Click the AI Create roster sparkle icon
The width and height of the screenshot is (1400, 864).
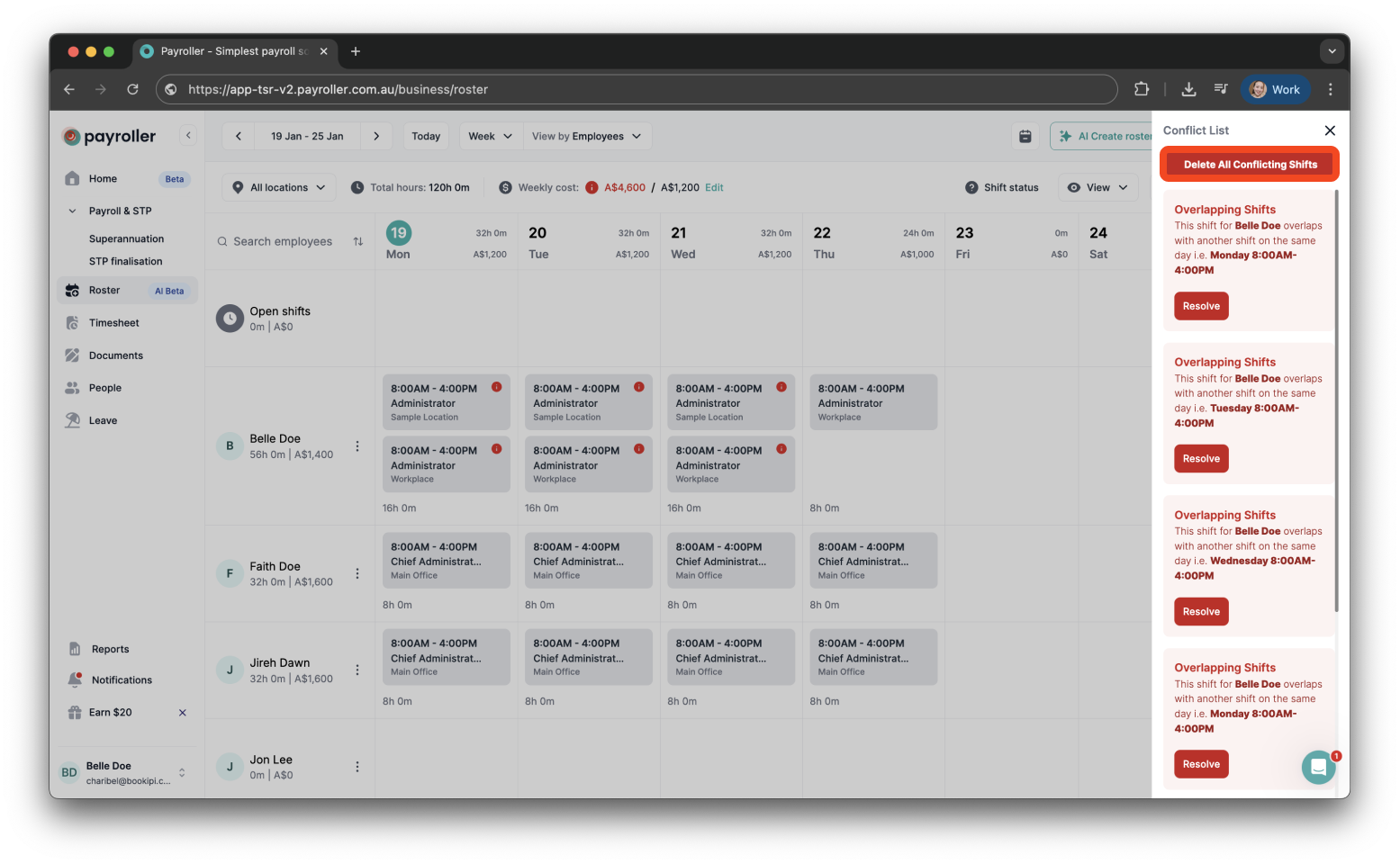point(1068,135)
